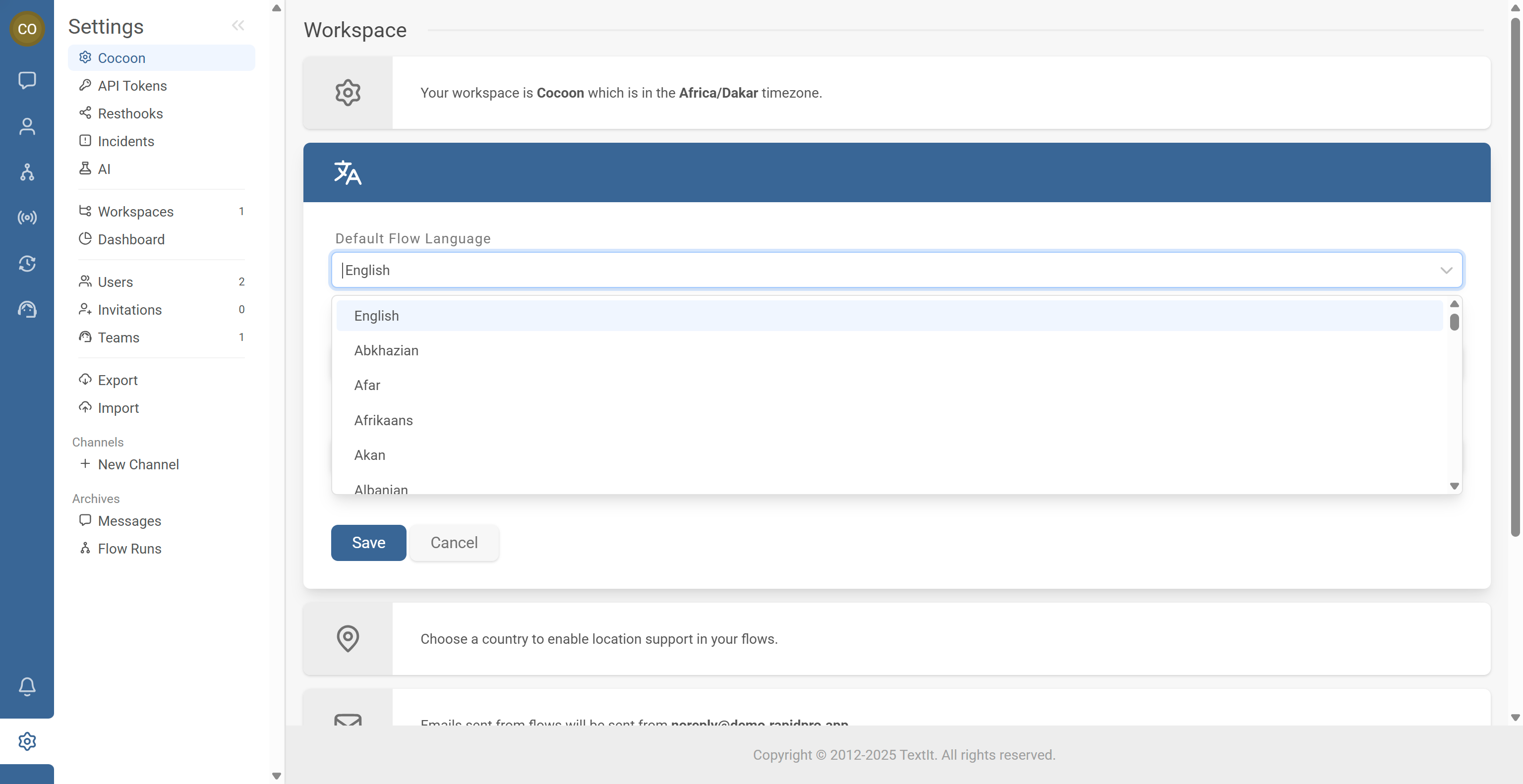
Task: Open the notifications bell
Action: (x=27, y=686)
